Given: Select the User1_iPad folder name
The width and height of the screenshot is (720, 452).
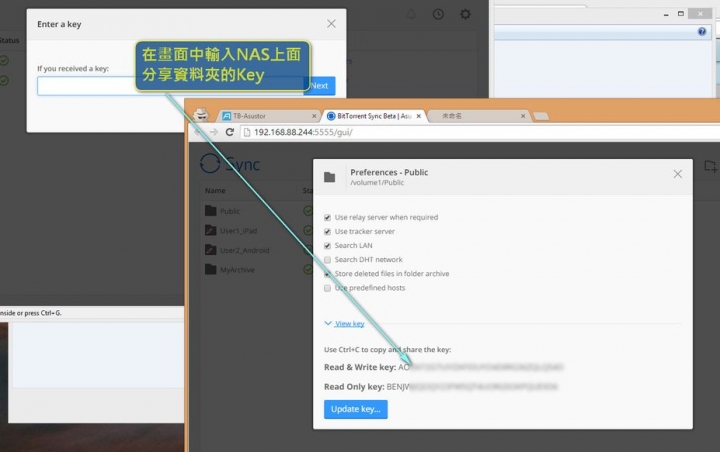Looking at the screenshot, I should coord(238,231).
